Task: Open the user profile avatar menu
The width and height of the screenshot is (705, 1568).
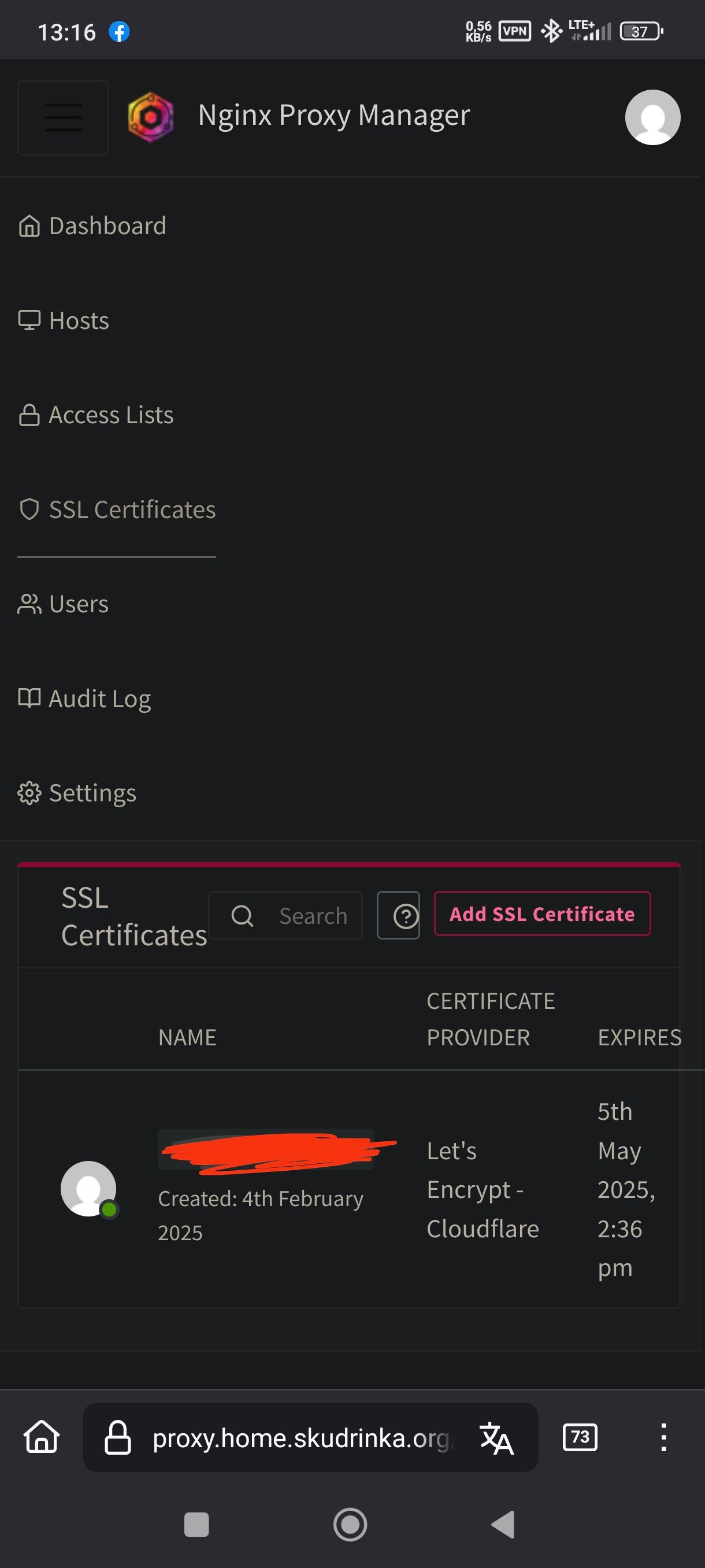Action: pos(652,117)
